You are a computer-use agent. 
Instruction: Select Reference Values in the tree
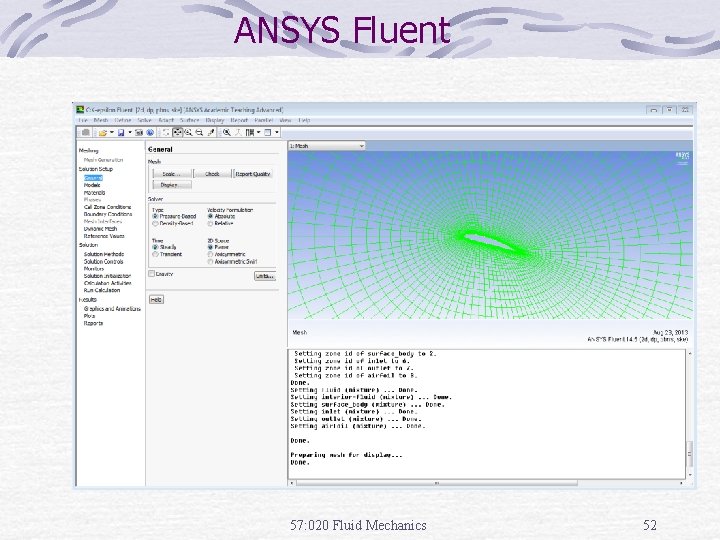click(x=104, y=236)
